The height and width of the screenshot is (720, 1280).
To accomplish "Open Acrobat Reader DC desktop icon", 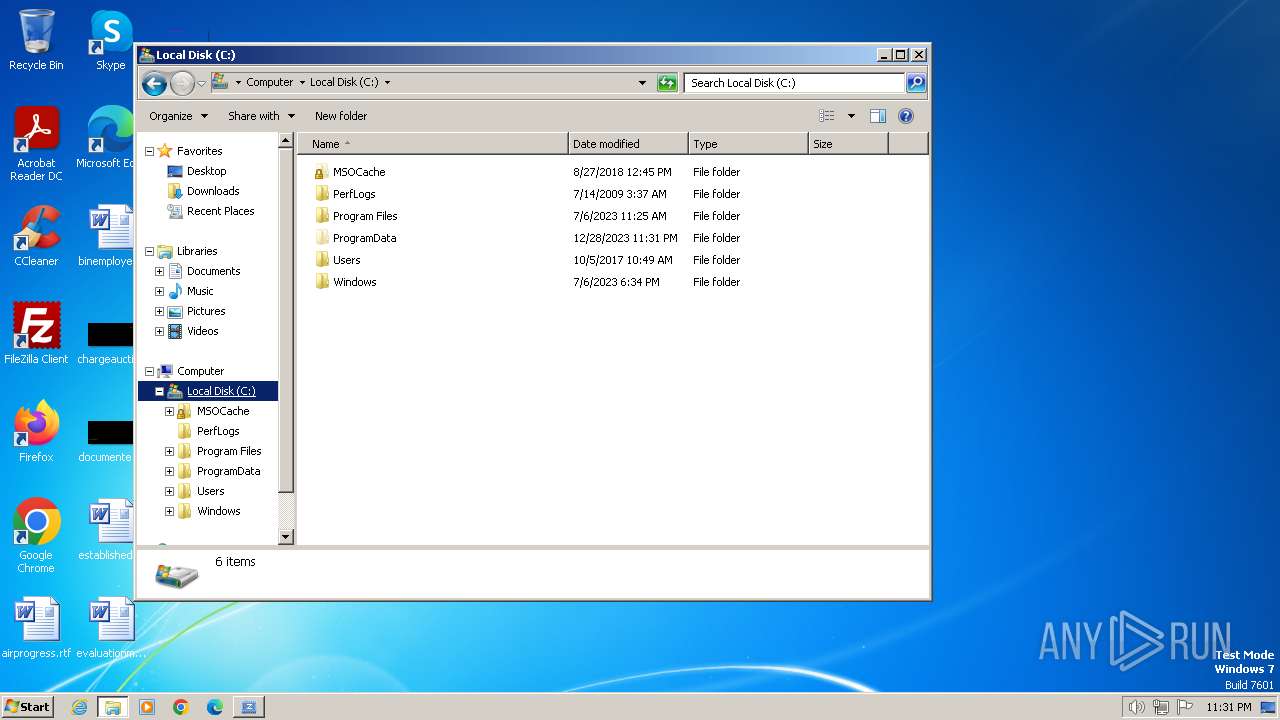I will pyautogui.click(x=36, y=144).
